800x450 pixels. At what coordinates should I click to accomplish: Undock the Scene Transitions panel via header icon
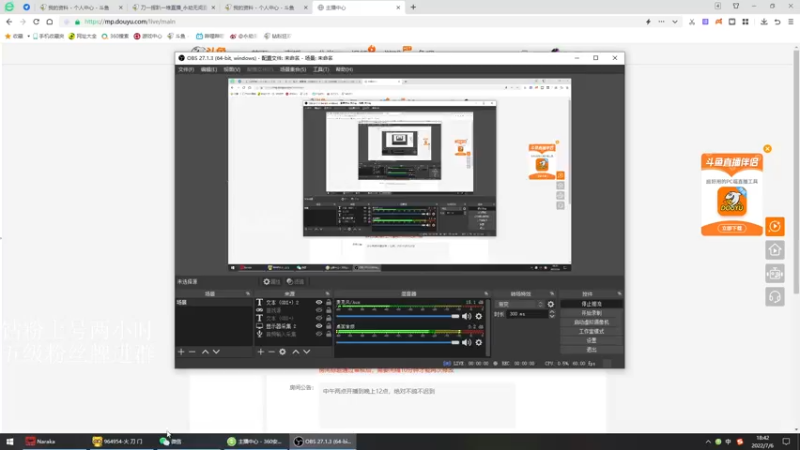pos(552,294)
